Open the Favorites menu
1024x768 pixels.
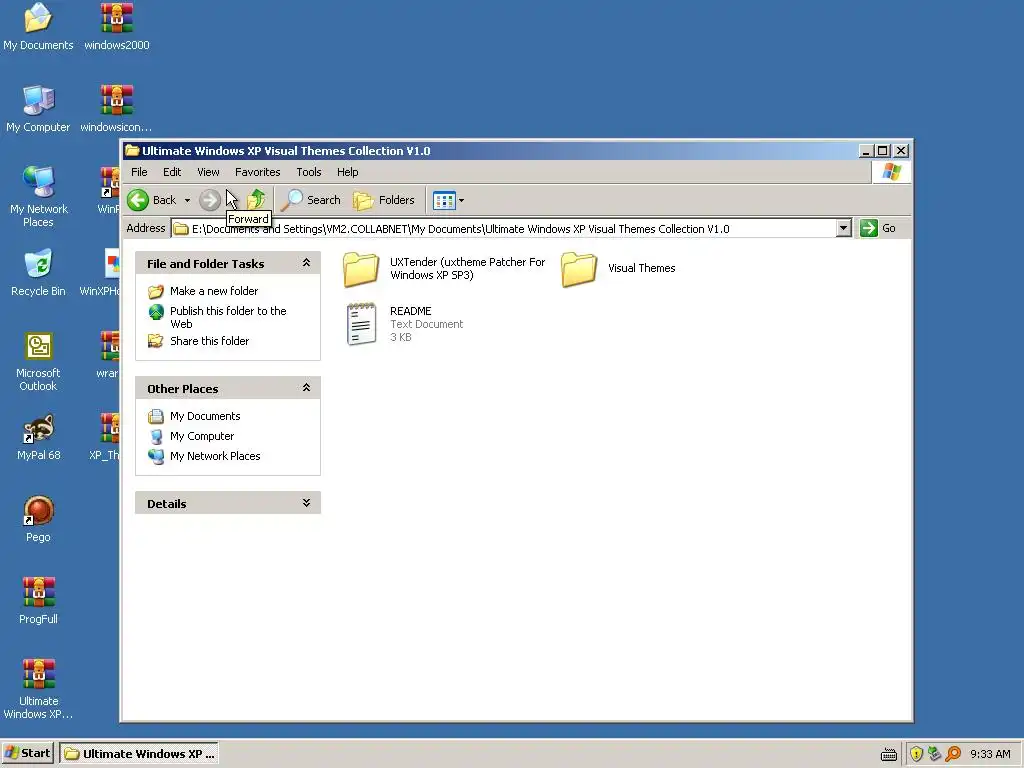tap(257, 172)
